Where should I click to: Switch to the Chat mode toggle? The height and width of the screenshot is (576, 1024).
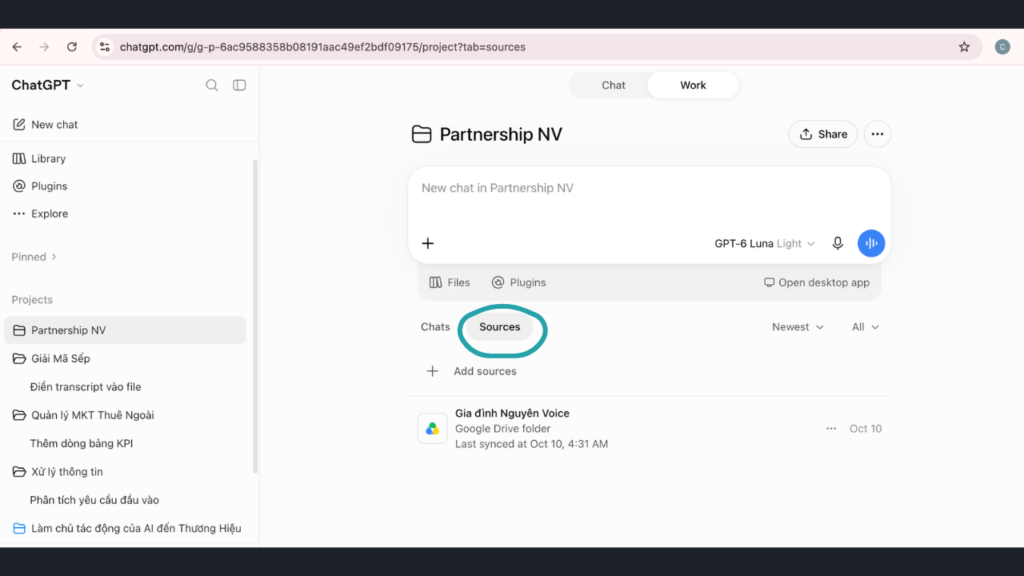coord(613,86)
